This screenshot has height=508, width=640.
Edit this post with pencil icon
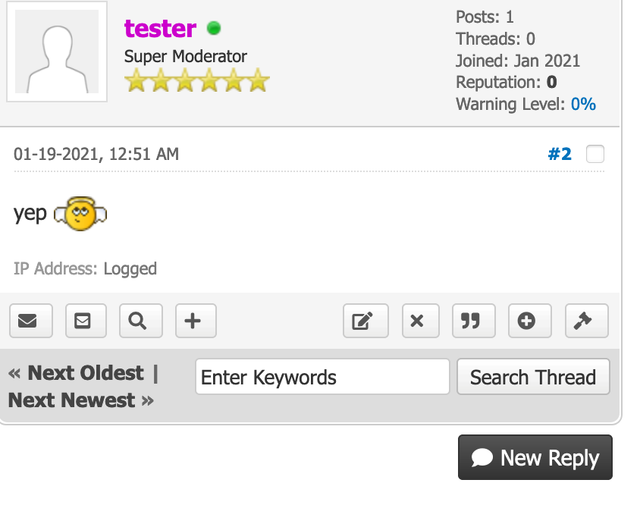tap(364, 321)
